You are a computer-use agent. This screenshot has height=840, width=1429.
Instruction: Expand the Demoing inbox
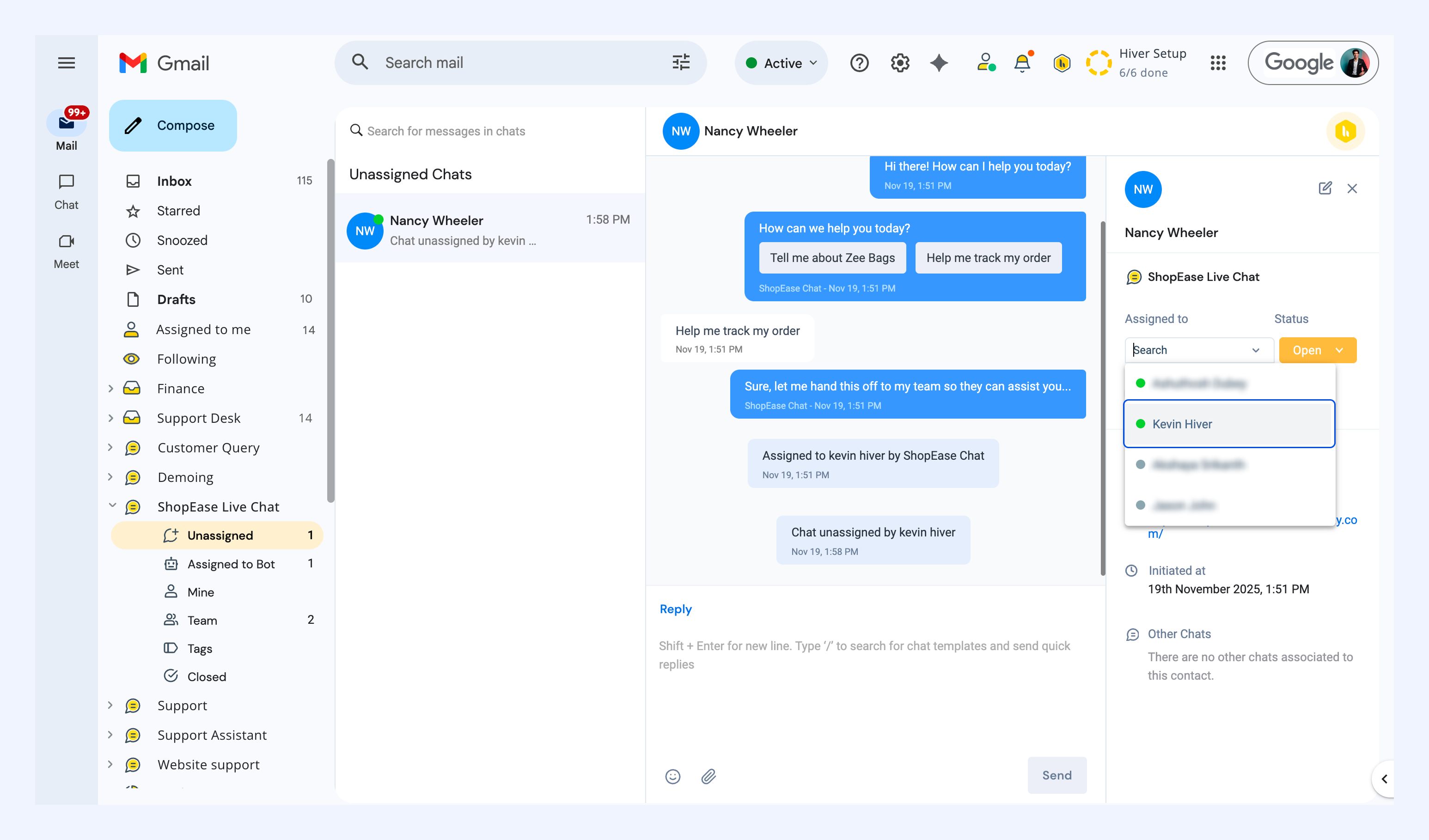[110, 477]
